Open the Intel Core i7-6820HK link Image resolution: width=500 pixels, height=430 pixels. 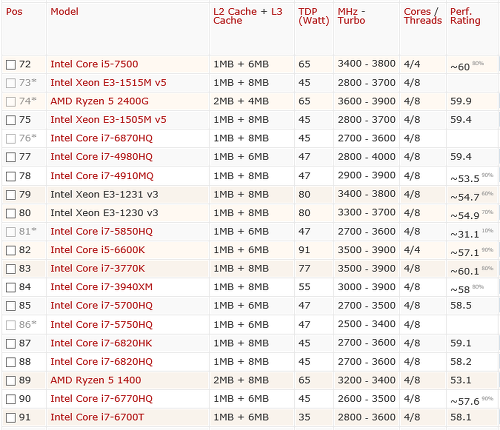click(101, 343)
